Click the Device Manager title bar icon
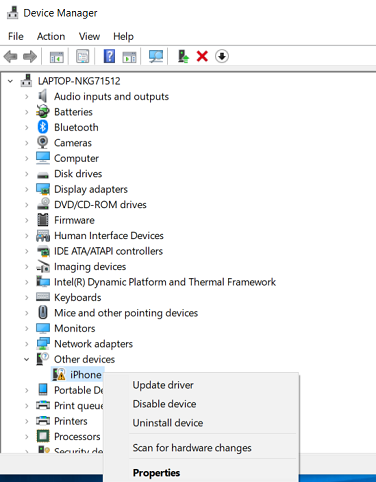This screenshot has height=482, width=376. click(x=13, y=12)
